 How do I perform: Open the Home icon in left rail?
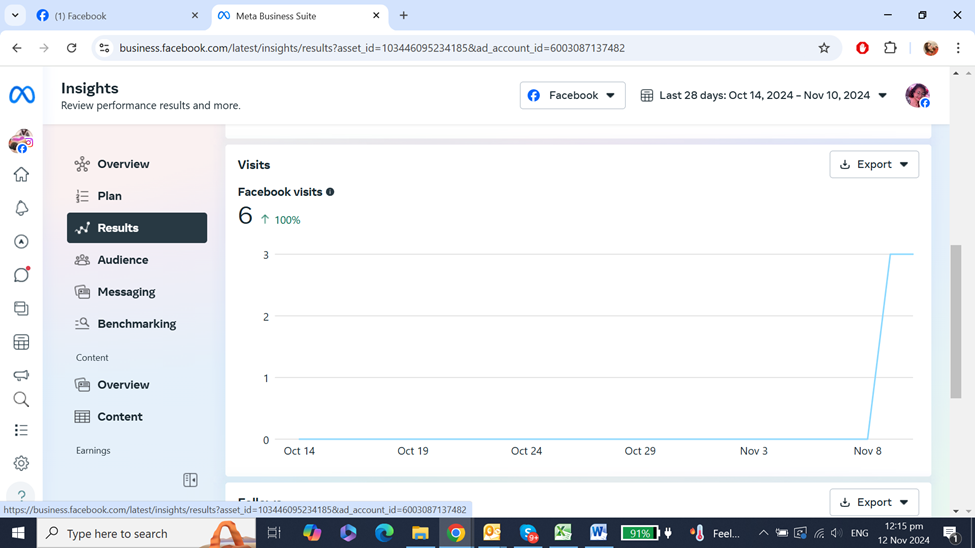point(21,175)
